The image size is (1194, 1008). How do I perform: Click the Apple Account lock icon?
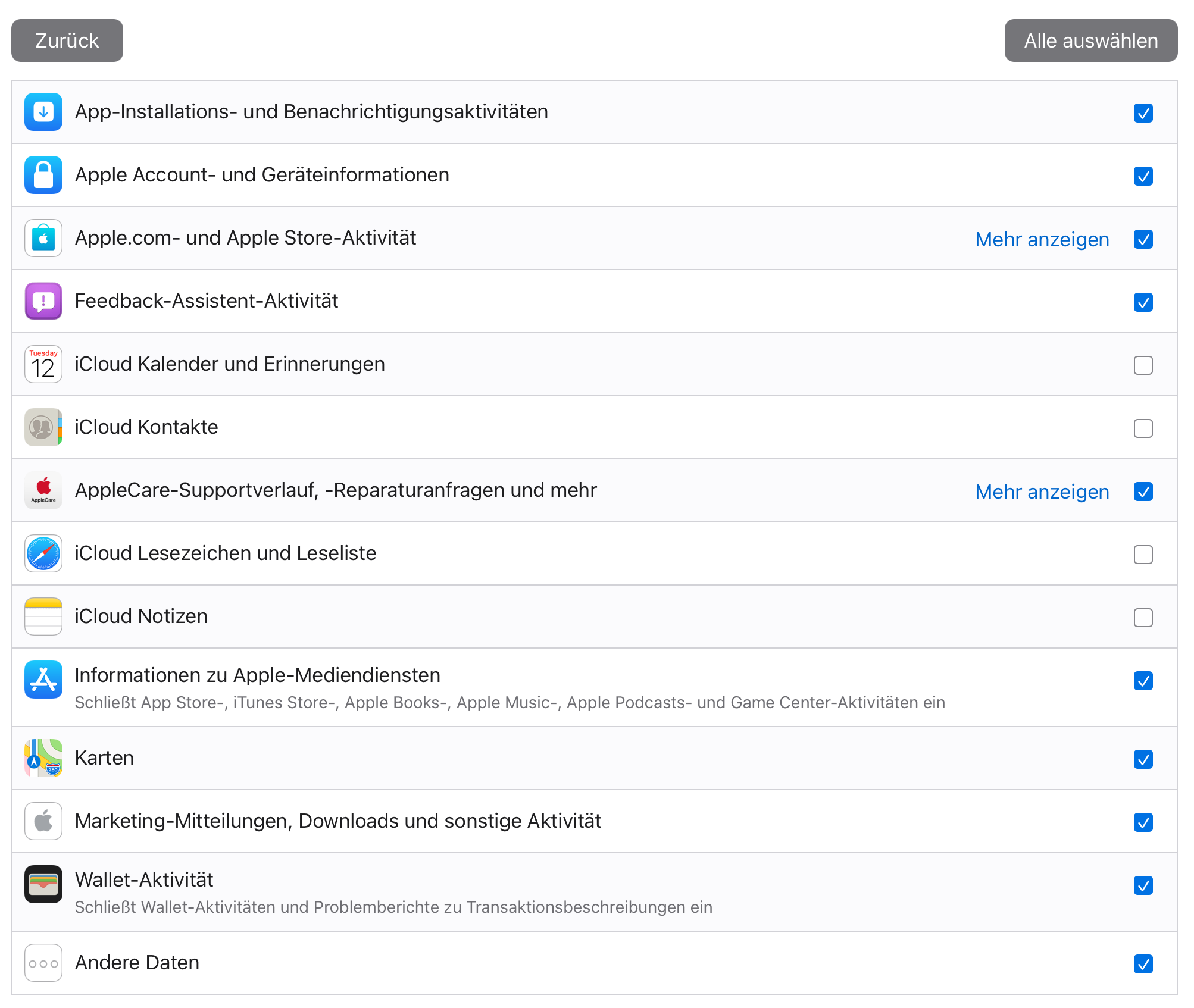tap(43, 175)
